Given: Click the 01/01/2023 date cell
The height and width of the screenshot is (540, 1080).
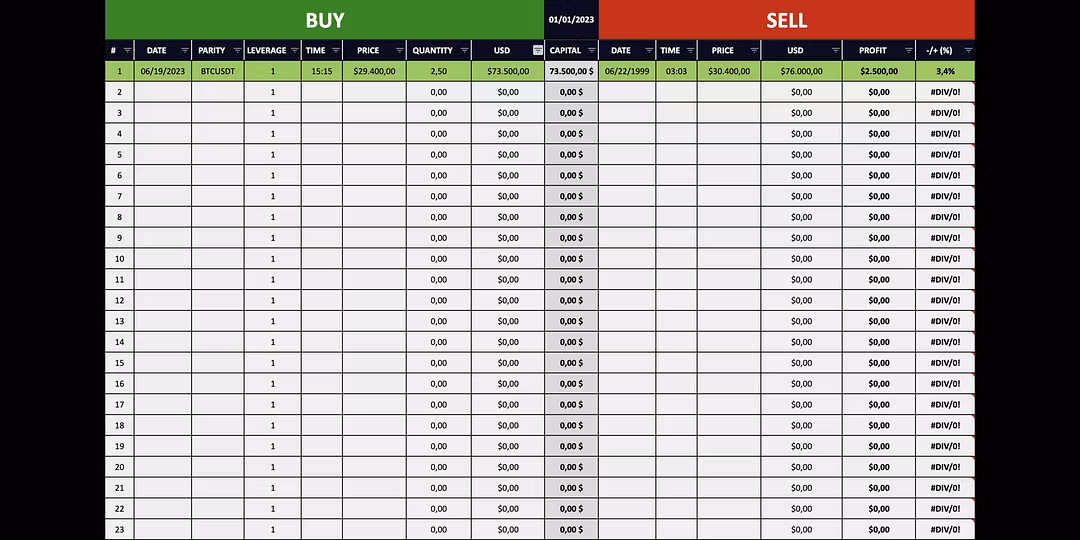Looking at the screenshot, I should click(571, 19).
